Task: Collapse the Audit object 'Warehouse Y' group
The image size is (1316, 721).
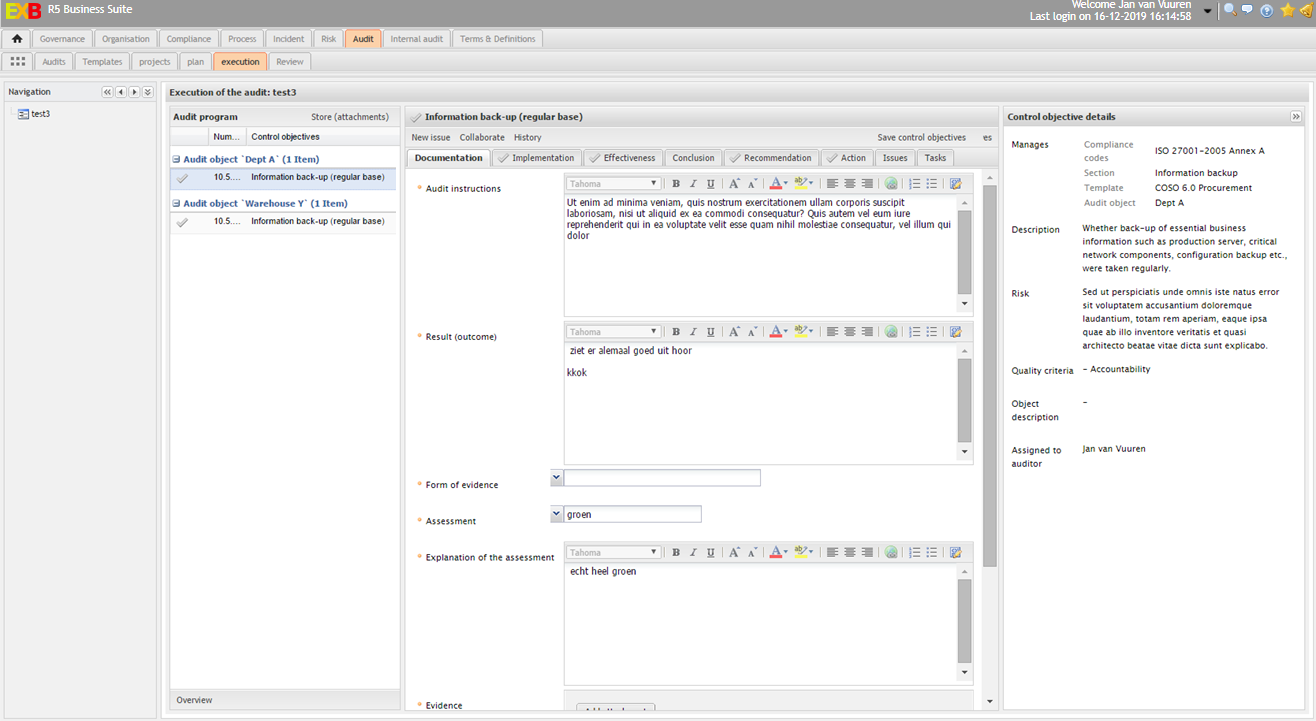Action: click(176, 203)
